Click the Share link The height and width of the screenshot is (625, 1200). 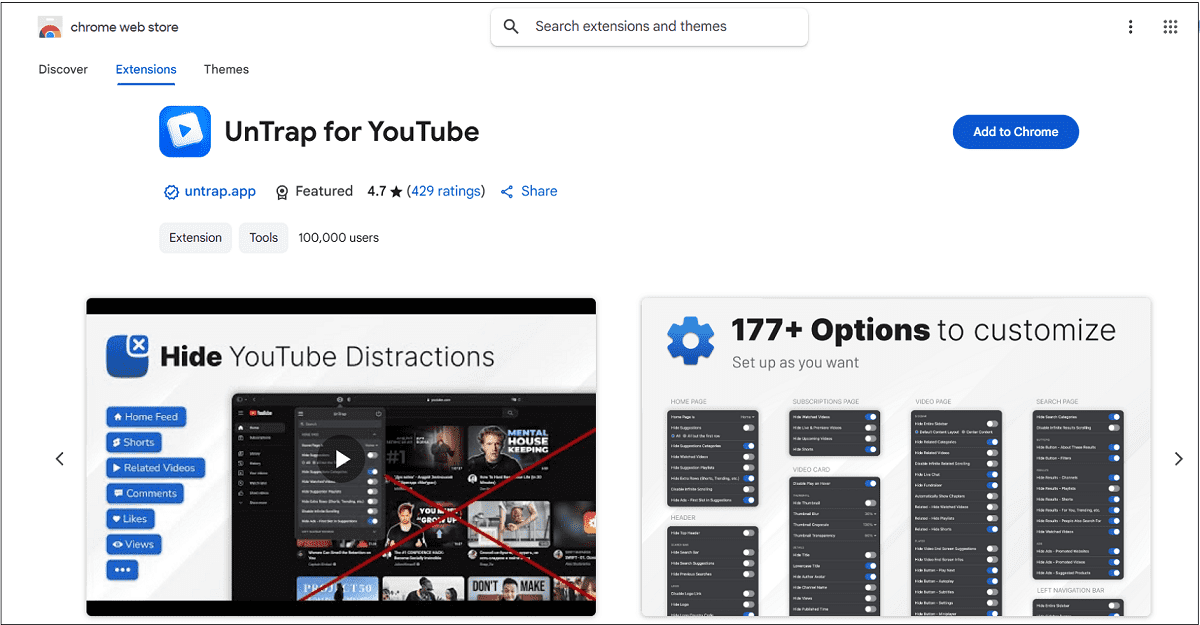[539, 192]
